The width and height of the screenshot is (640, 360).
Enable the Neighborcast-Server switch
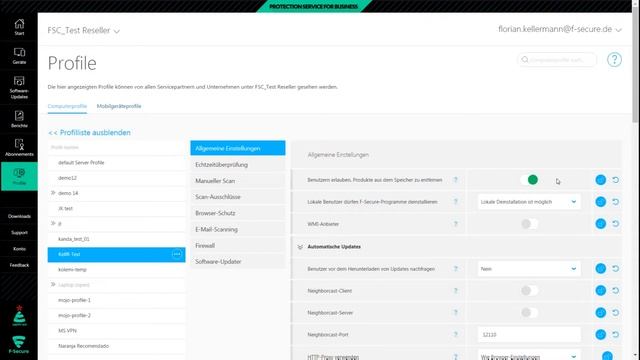tap(529, 313)
